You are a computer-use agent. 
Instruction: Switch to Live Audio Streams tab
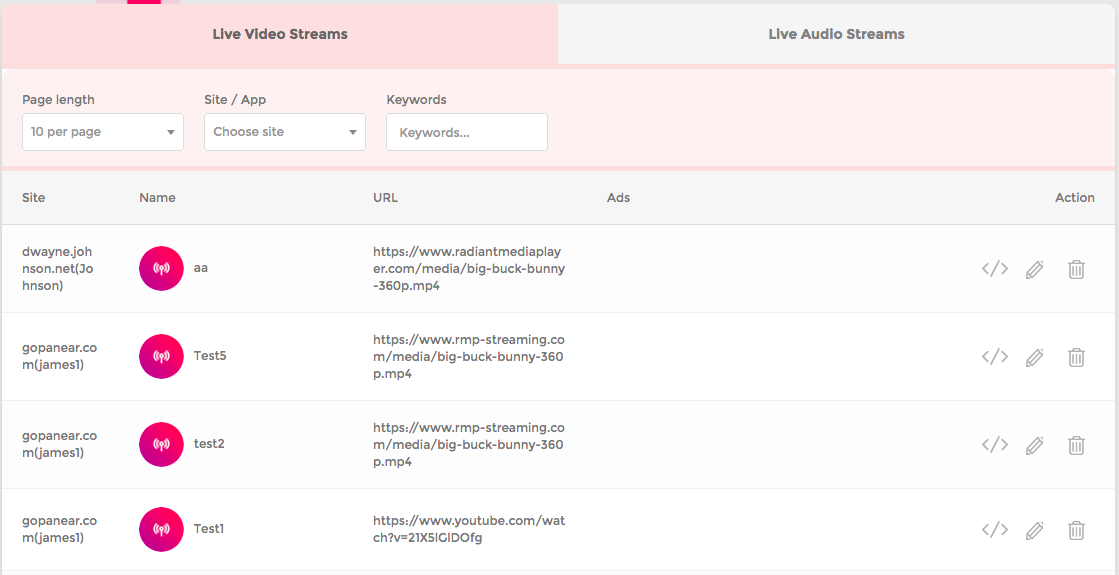tap(836, 34)
